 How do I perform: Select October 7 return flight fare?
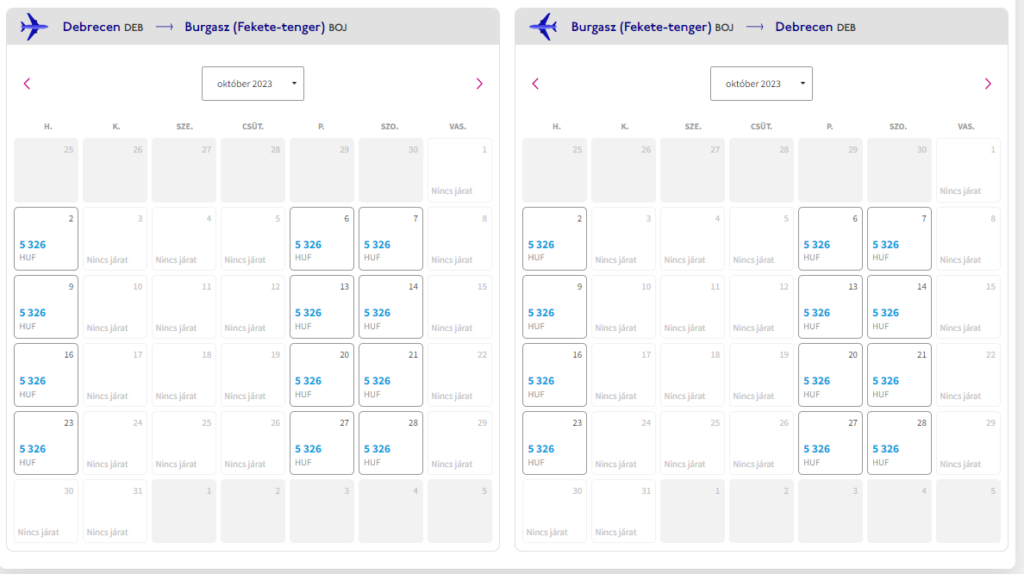(x=899, y=239)
